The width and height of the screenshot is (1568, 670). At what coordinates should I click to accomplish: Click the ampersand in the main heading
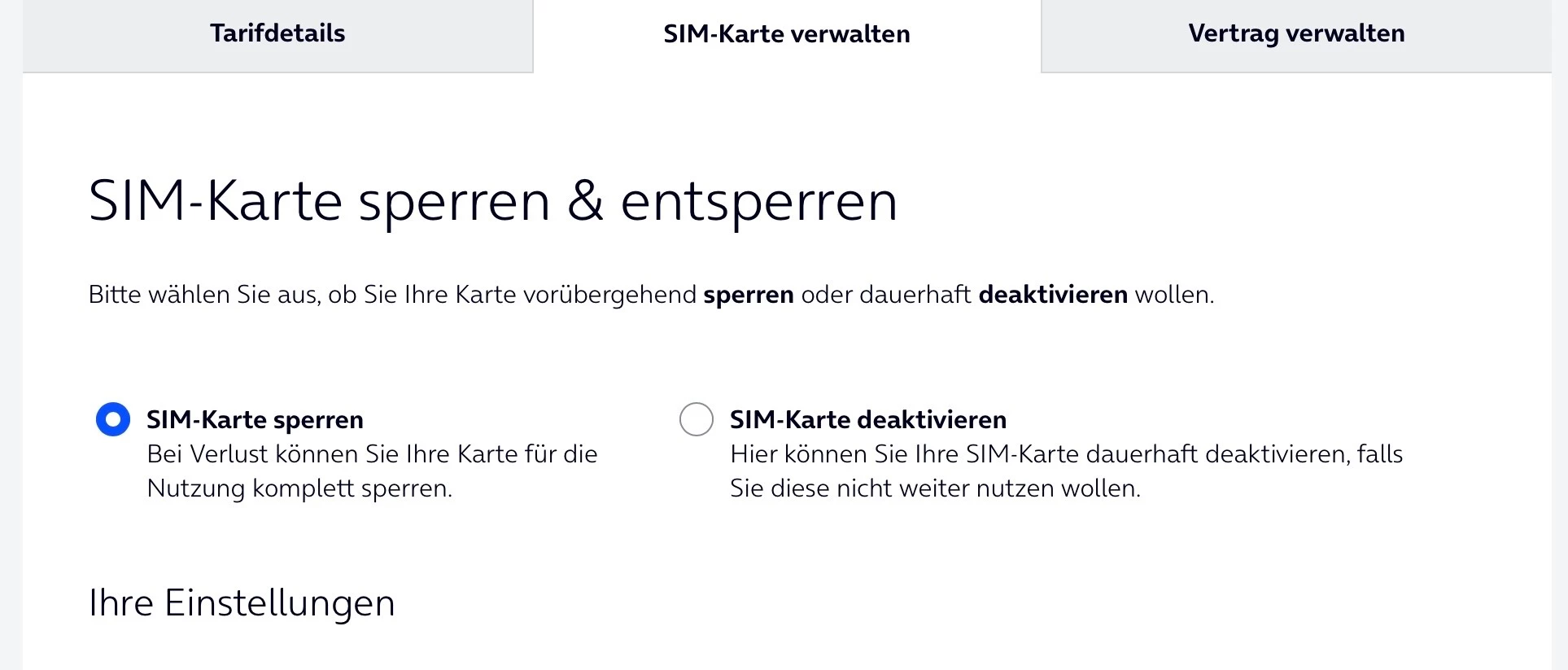[x=585, y=201]
